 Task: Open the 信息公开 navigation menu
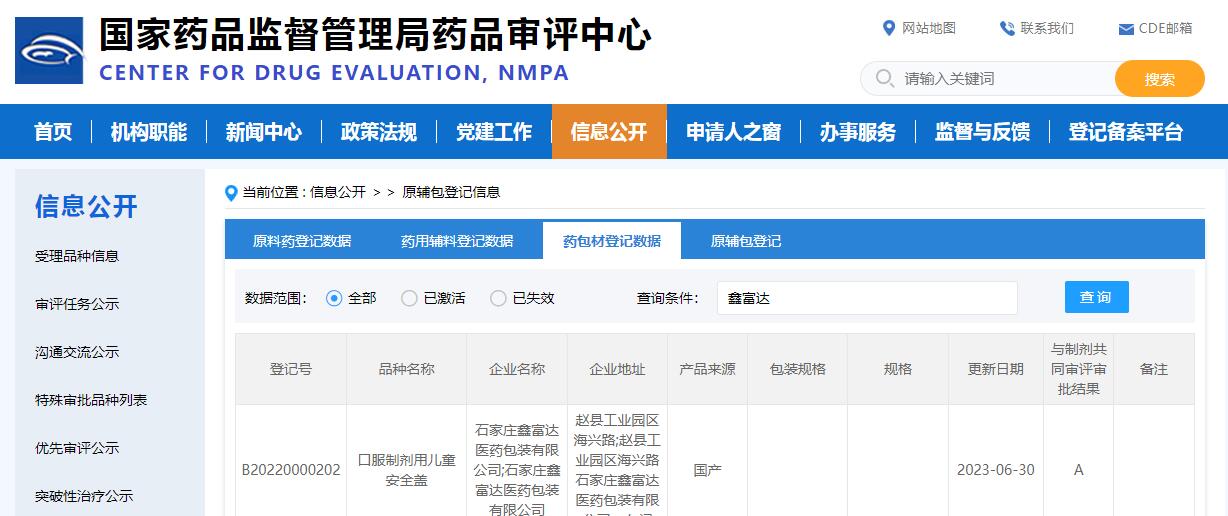[609, 132]
